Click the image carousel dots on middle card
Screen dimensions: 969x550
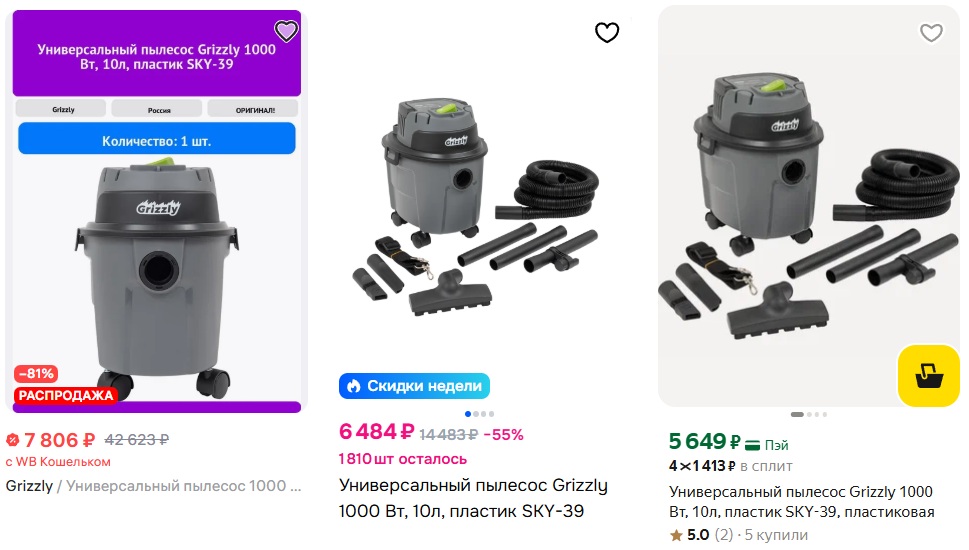point(479,414)
